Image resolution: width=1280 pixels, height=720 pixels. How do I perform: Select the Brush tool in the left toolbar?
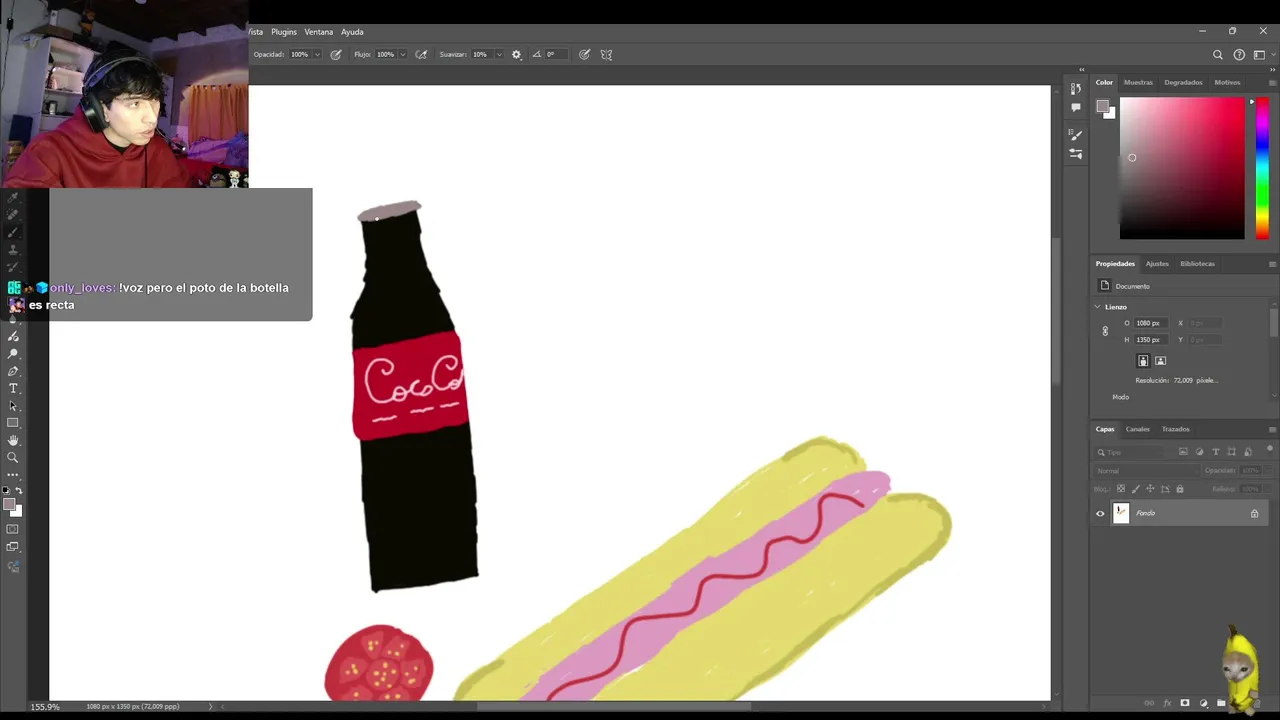13,232
